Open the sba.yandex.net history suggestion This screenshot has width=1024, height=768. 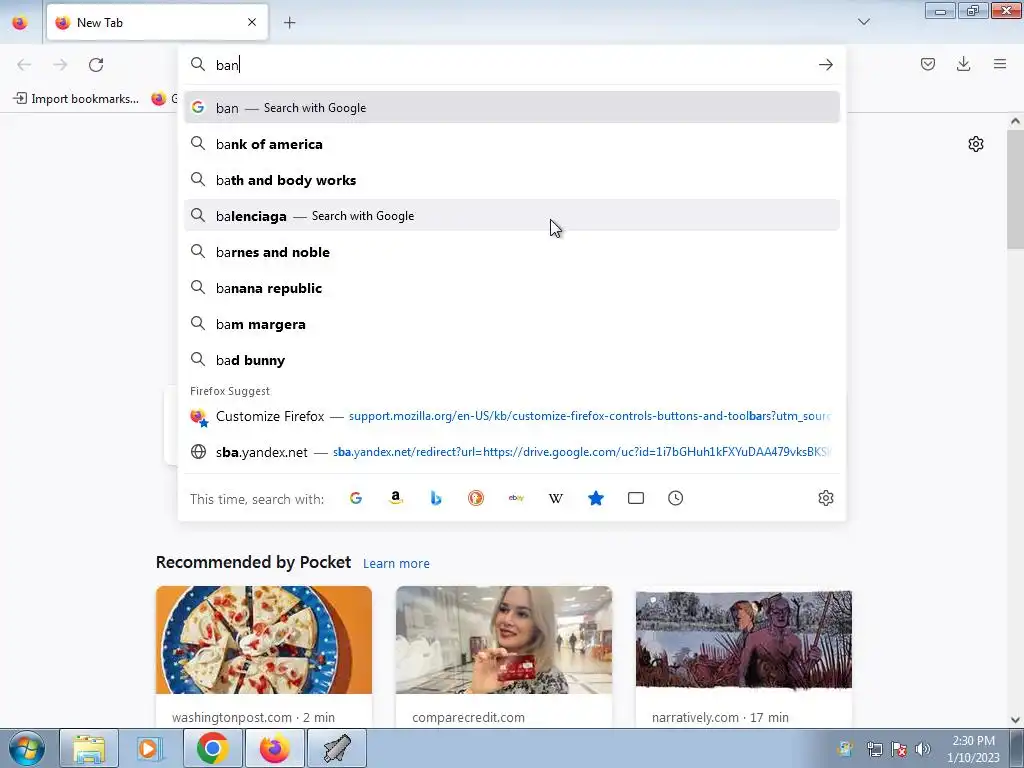click(x=512, y=452)
